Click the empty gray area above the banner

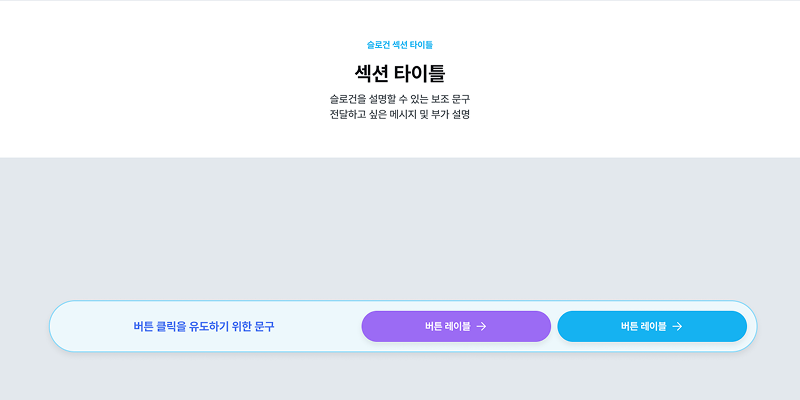400,230
